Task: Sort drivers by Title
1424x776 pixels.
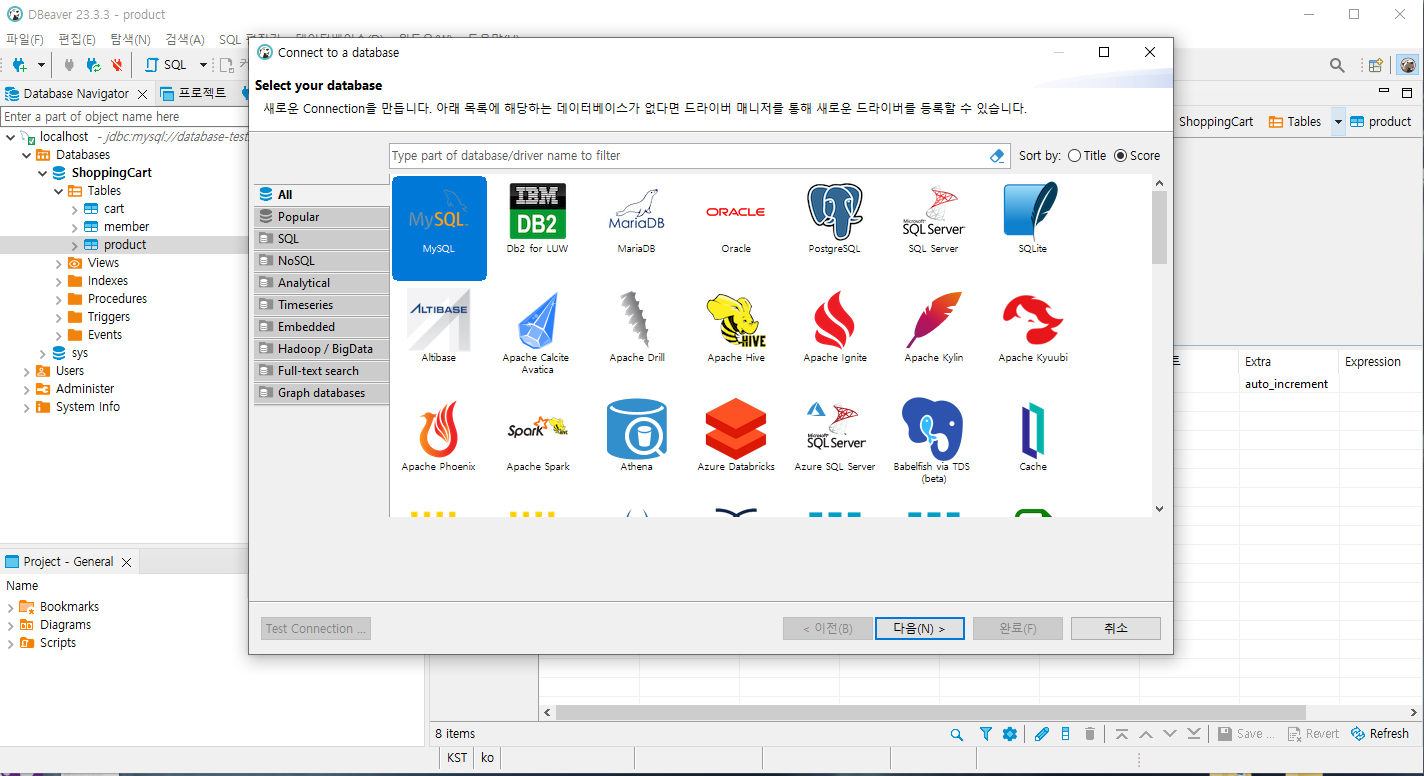Action: (x=1087, y=156)
